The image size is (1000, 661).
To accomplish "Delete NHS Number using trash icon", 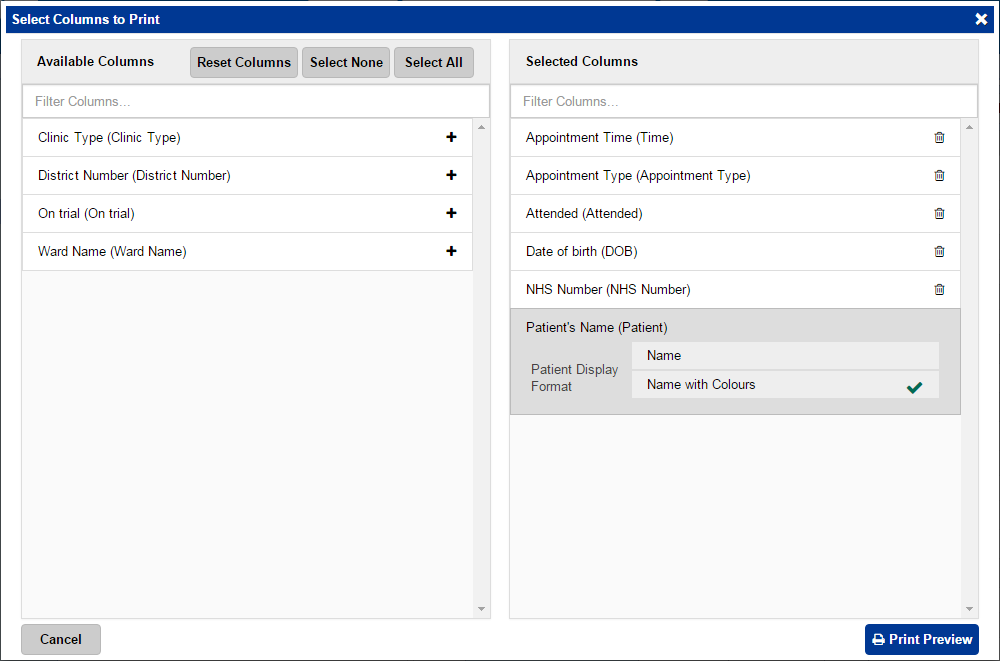I will point(939,290).
